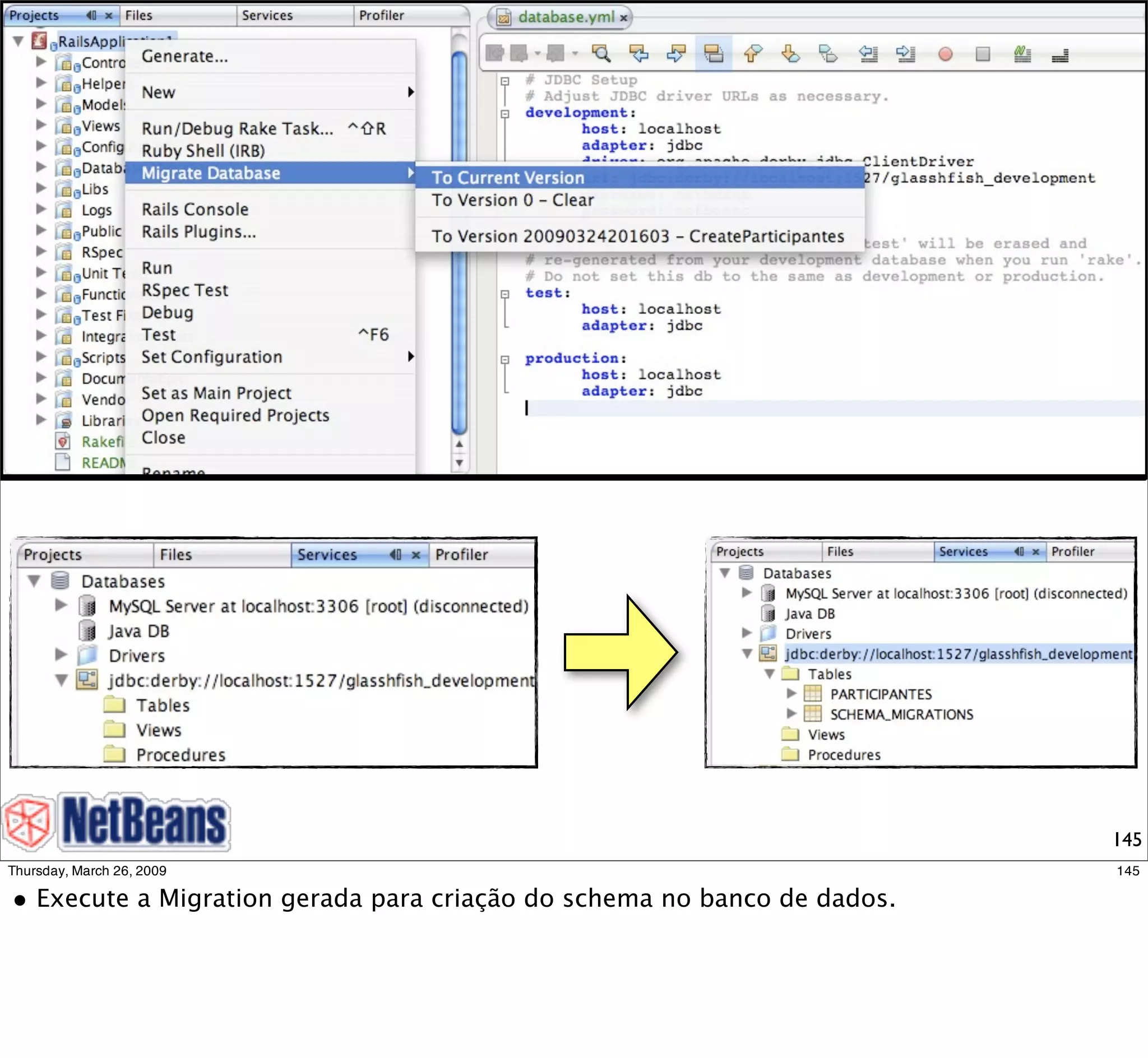Click Find Previous Occurrence toolbar icon
1148x1058 pixels.
pyautogui.click(x=638, y=54)
